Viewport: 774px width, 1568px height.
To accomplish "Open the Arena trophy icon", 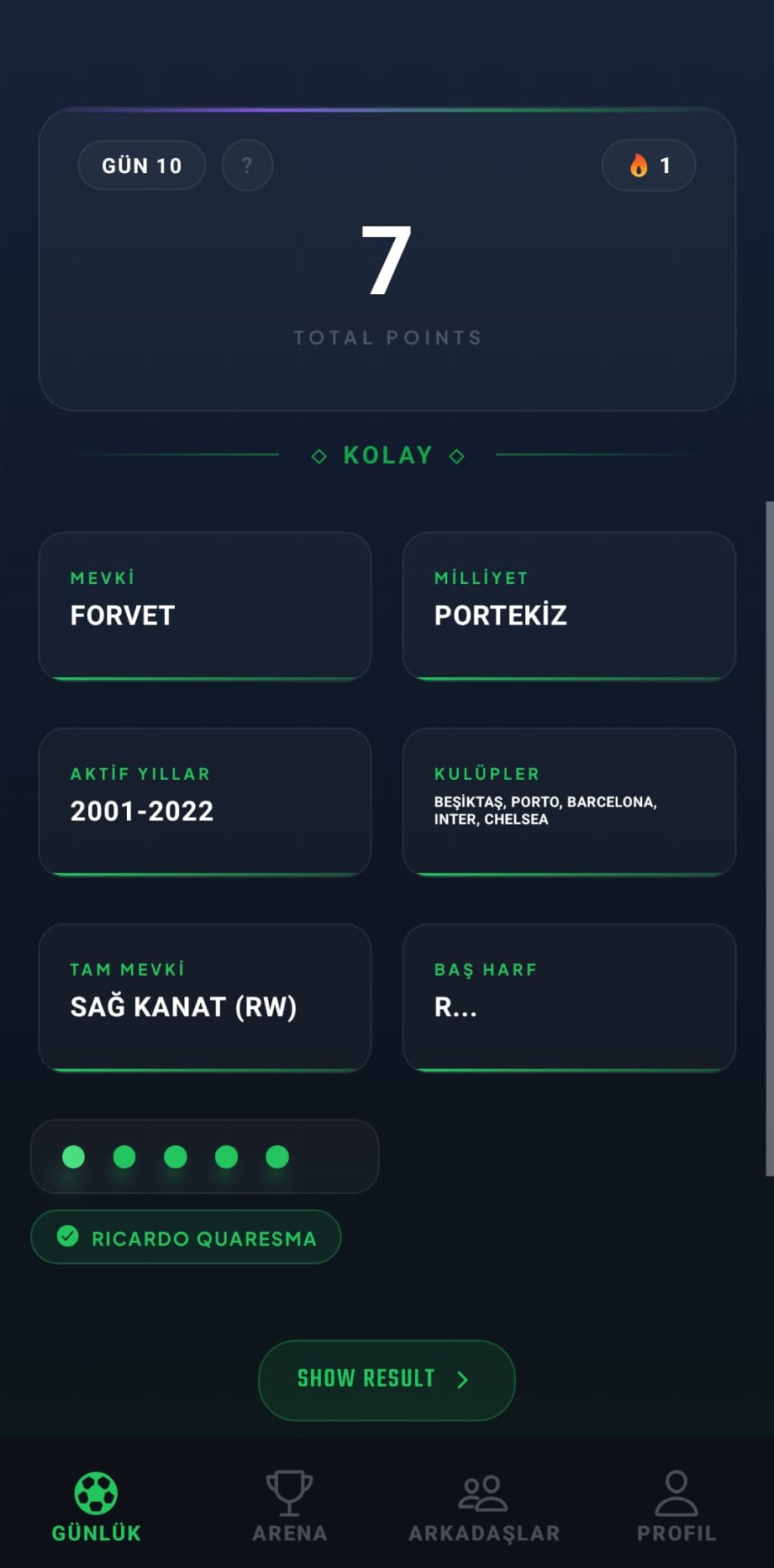I will tap(289, 1493).
